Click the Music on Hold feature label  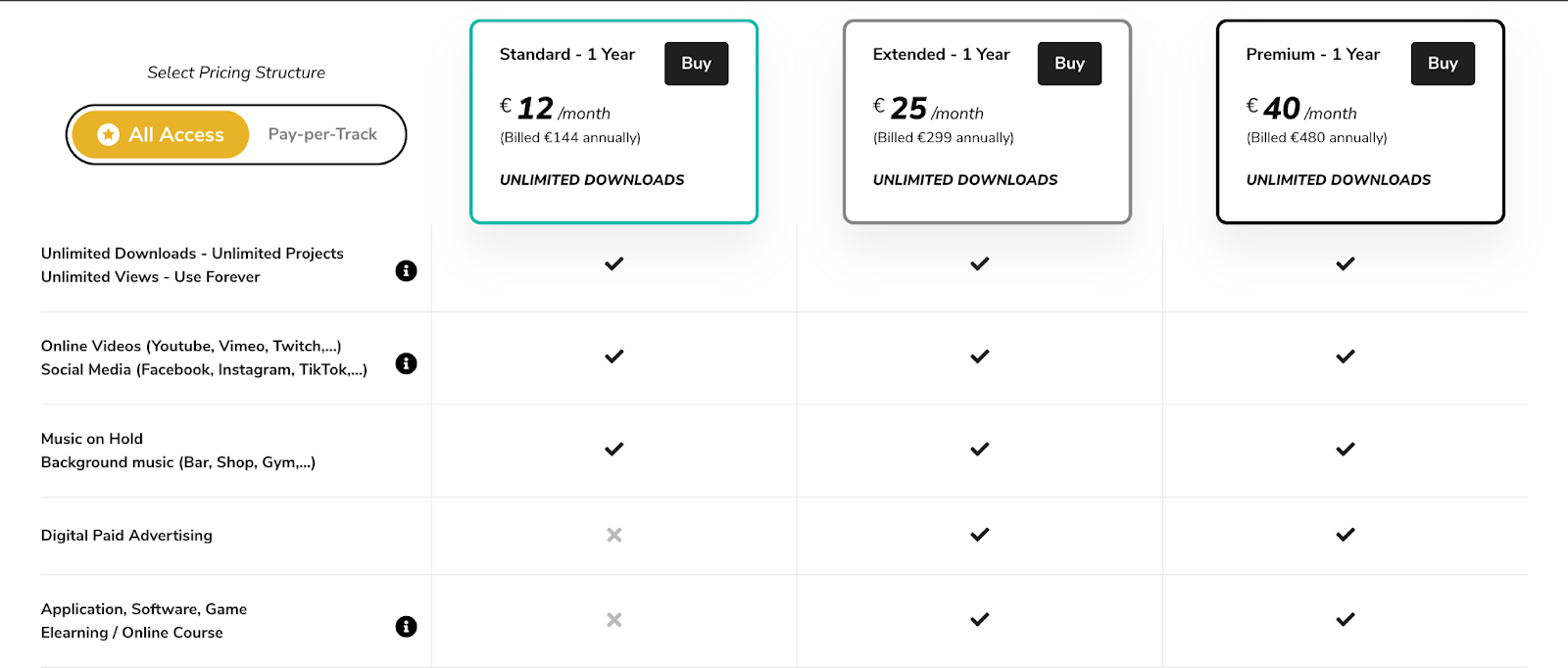tap(92, 439)
